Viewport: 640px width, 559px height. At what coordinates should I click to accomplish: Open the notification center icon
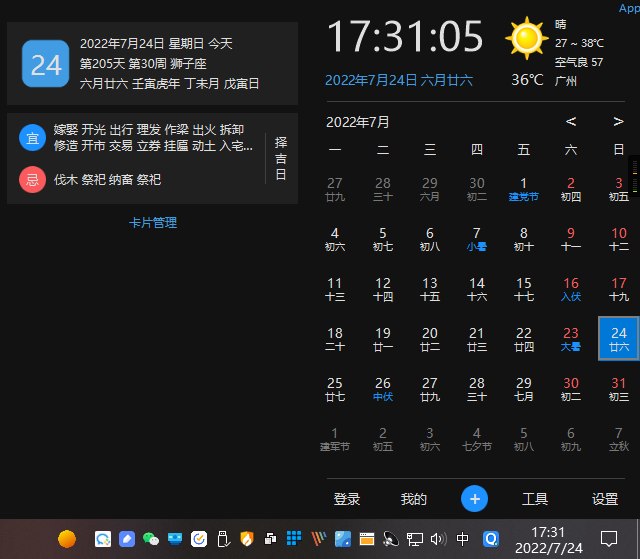[x=609, y=539]
